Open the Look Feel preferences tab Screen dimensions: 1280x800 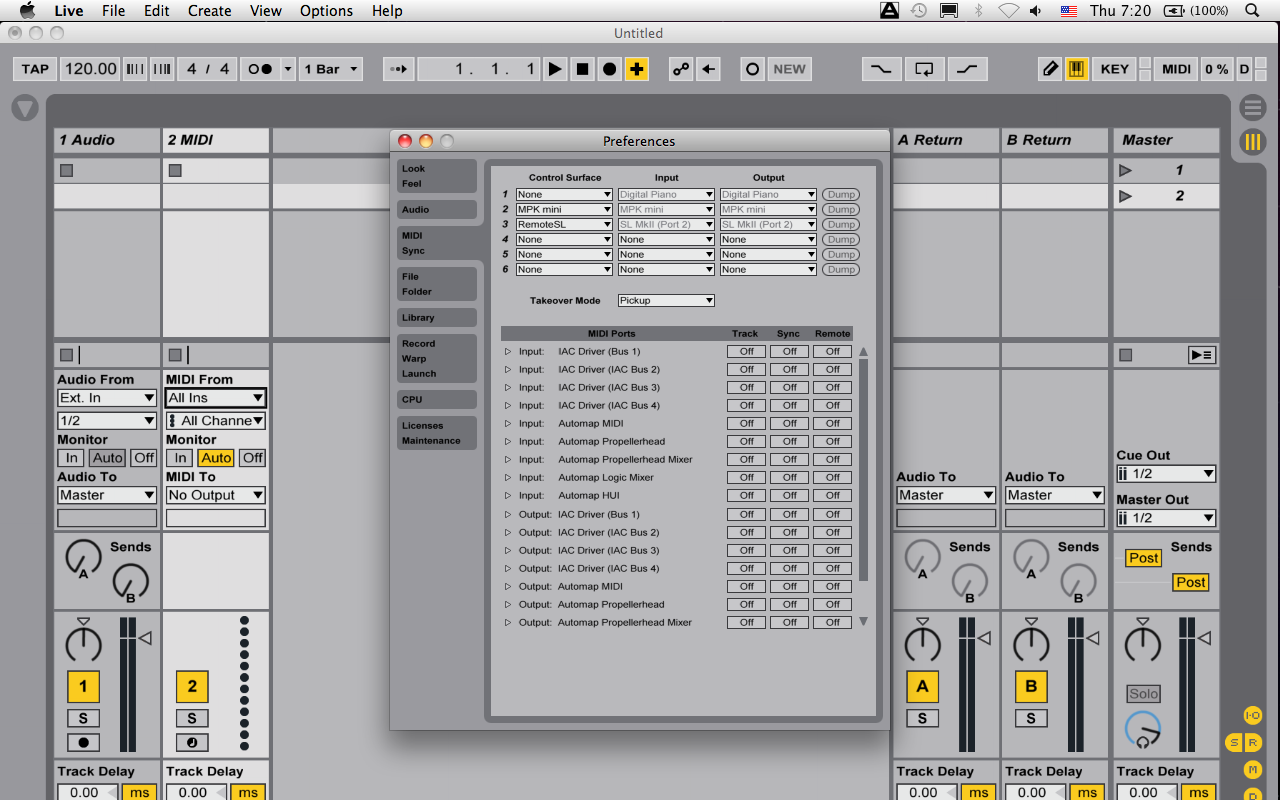click(436, 176)
